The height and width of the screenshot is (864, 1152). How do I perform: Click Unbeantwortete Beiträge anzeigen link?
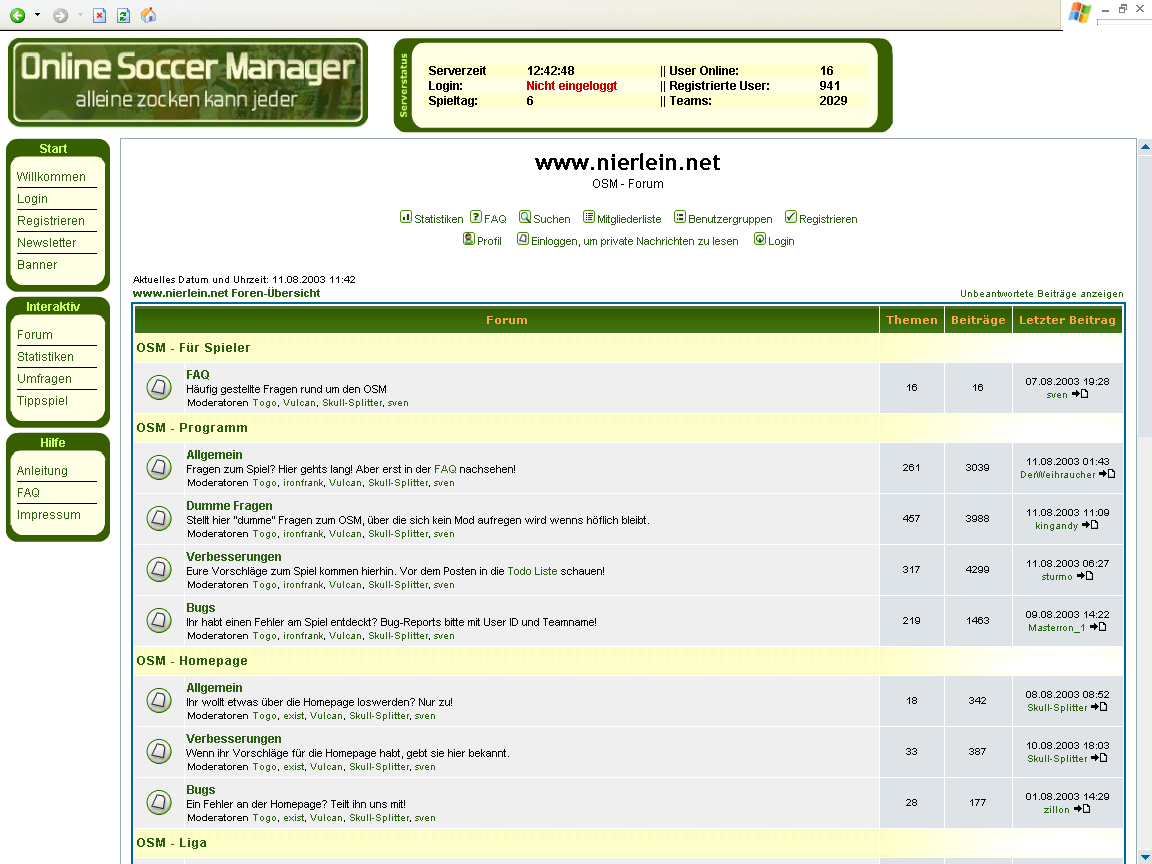click(1042, 294)
